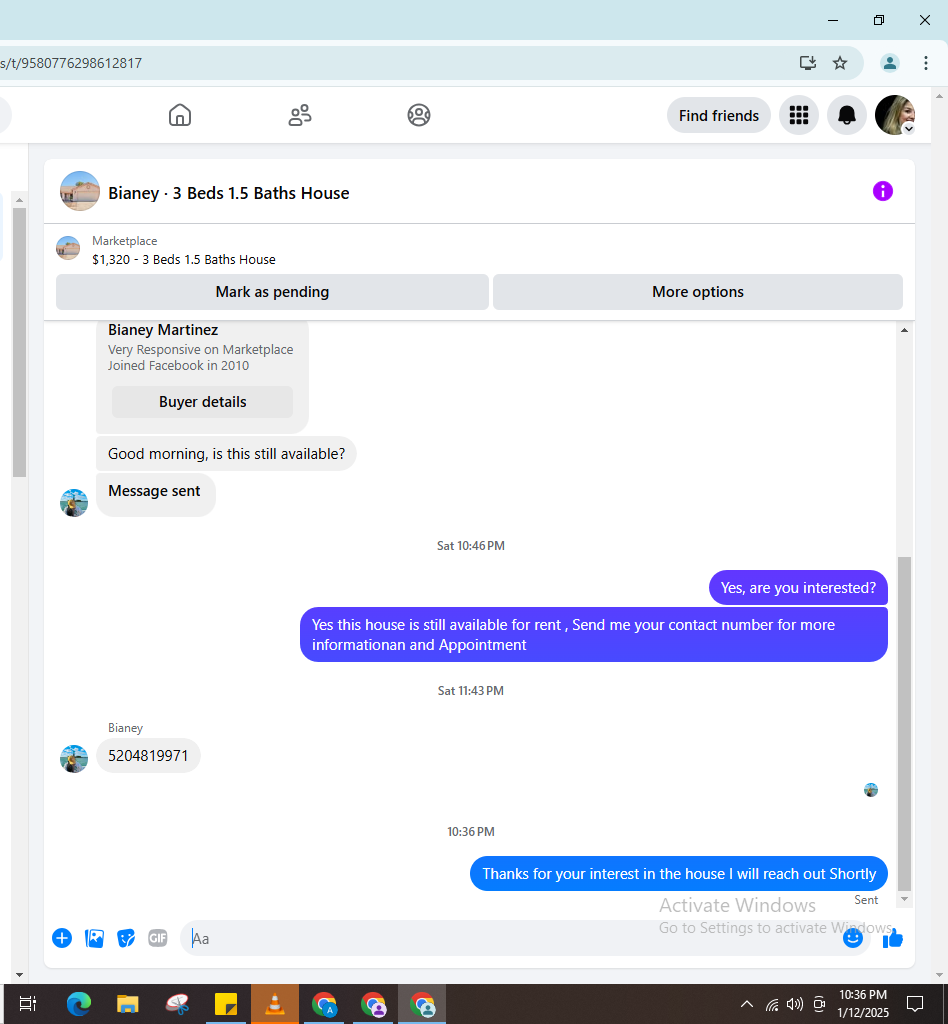948x1024 pixels.
Task: Open Buyer details
Action: [x=202, y=402]
